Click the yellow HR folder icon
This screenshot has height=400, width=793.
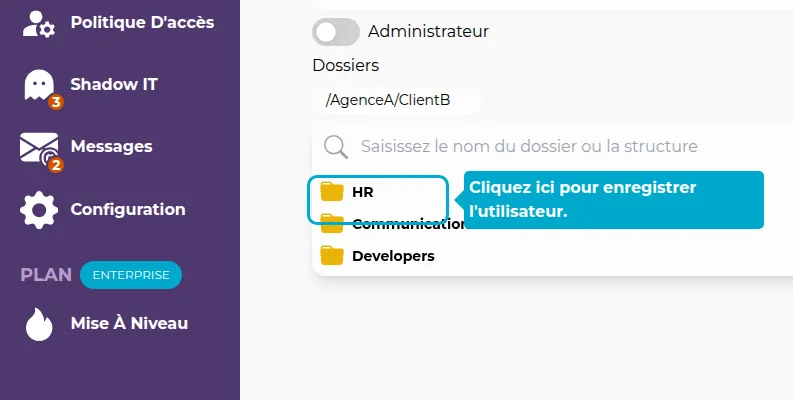(x=331, y=191)
